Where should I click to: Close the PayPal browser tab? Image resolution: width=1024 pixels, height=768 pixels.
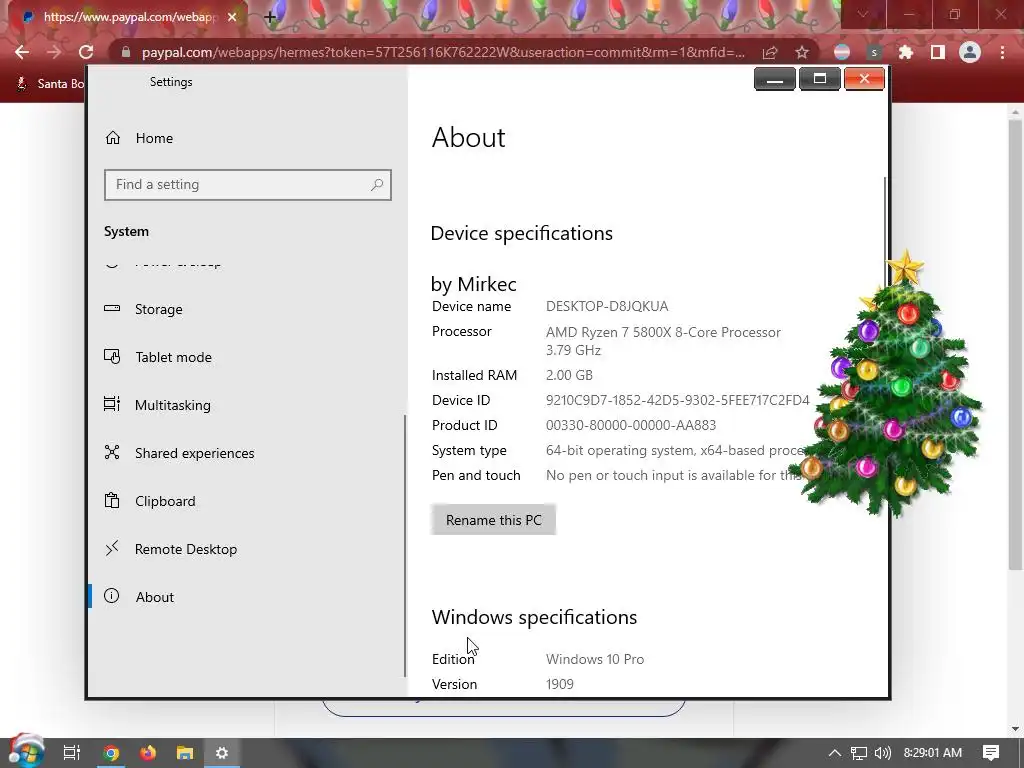[232, 17]
